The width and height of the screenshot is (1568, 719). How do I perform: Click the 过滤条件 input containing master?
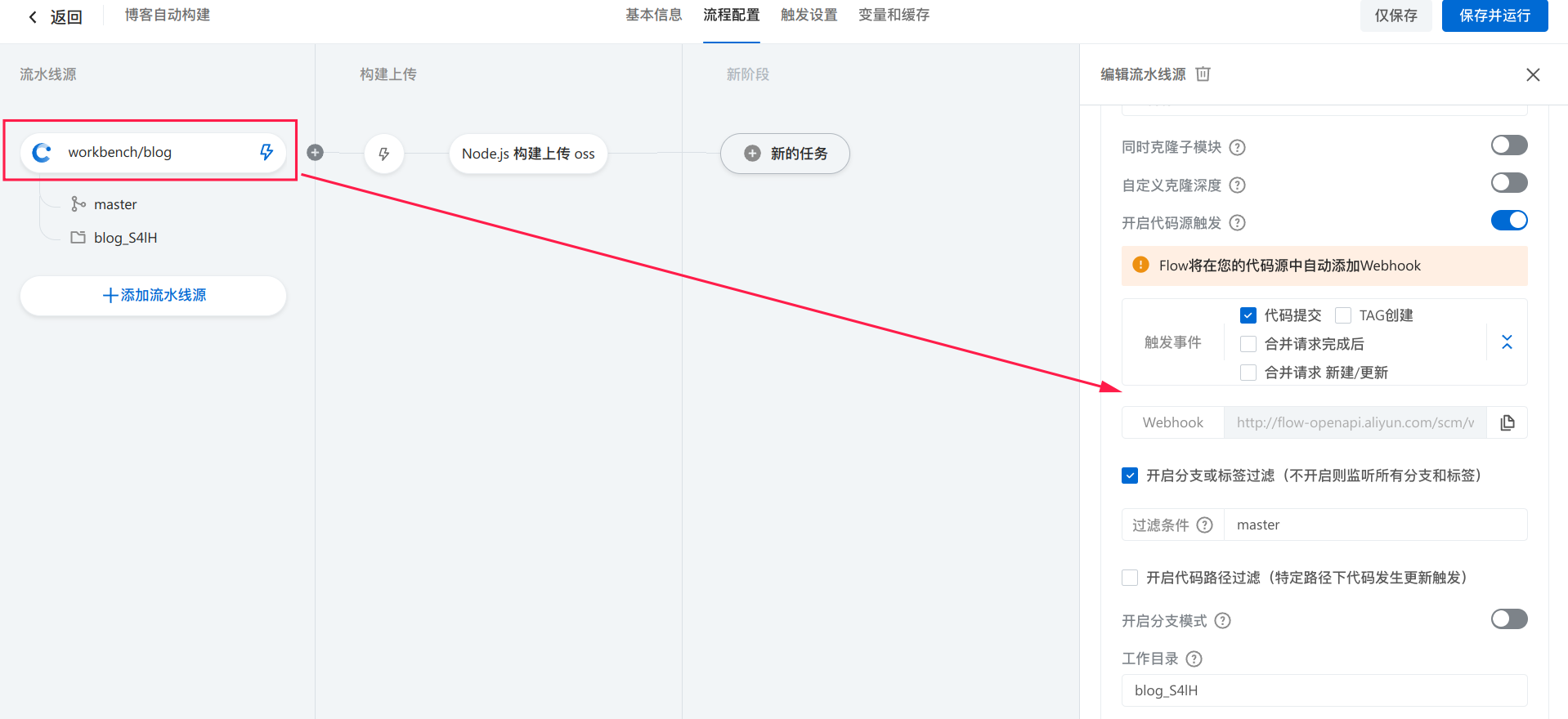1374,525
